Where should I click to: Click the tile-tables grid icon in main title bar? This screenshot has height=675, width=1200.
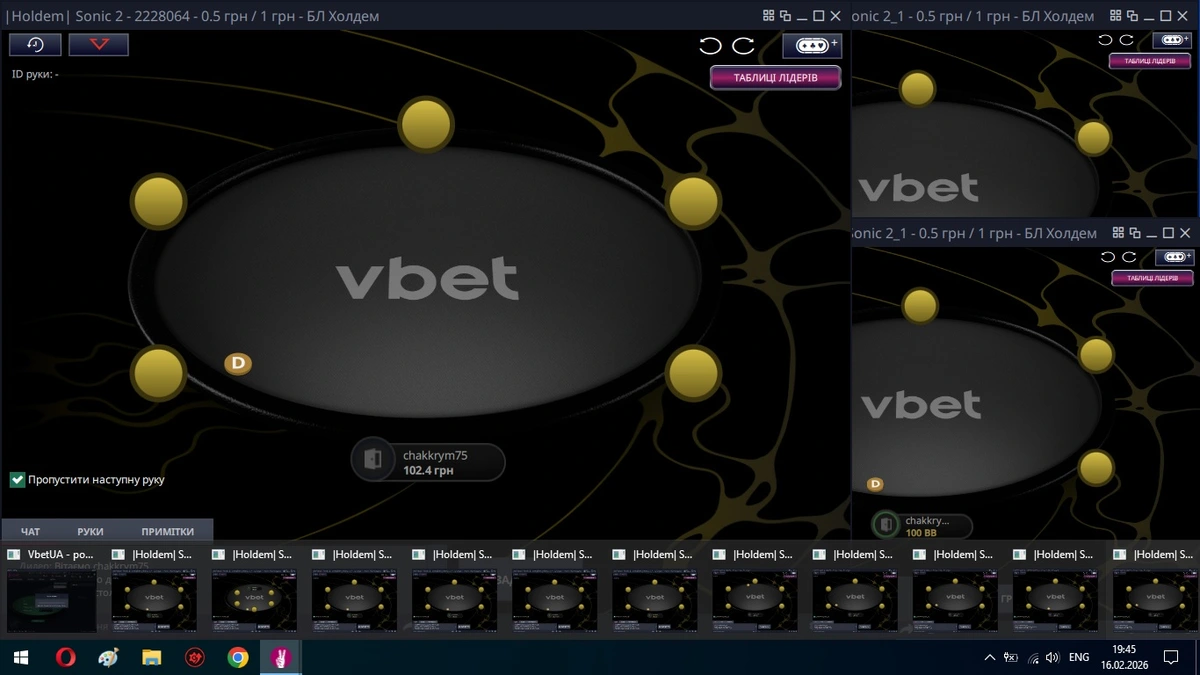pyautogui.click(x=769, y=16)
